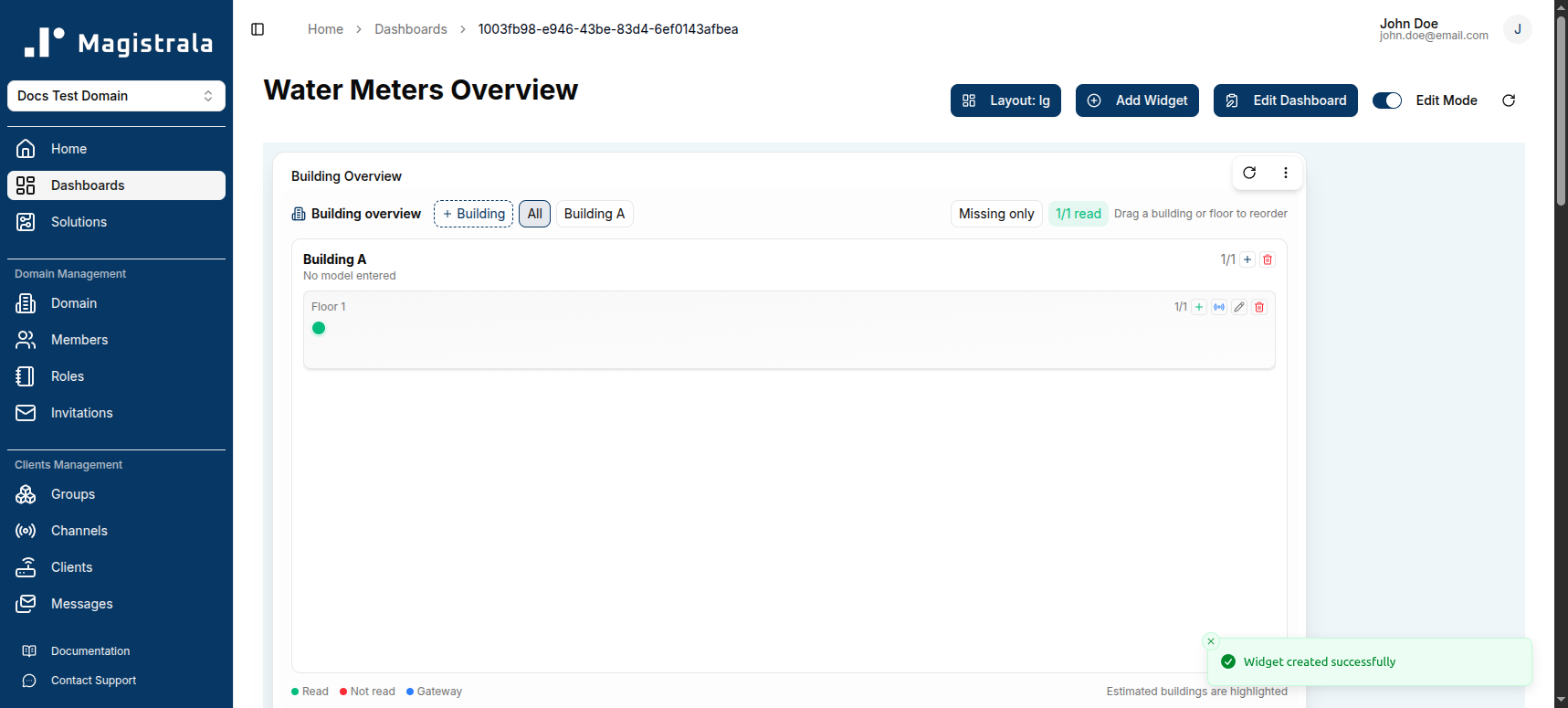Select the Building A filter tab
This screenshot has width=1568, height=708.
(595, 214)
